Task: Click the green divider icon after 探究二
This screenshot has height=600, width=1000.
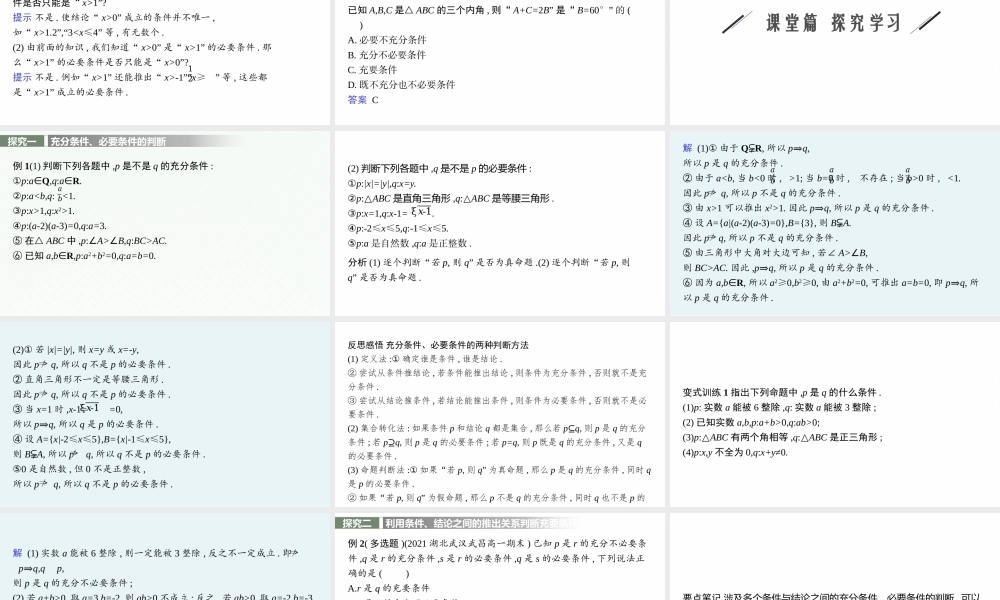Action: [x=381, y=521]
